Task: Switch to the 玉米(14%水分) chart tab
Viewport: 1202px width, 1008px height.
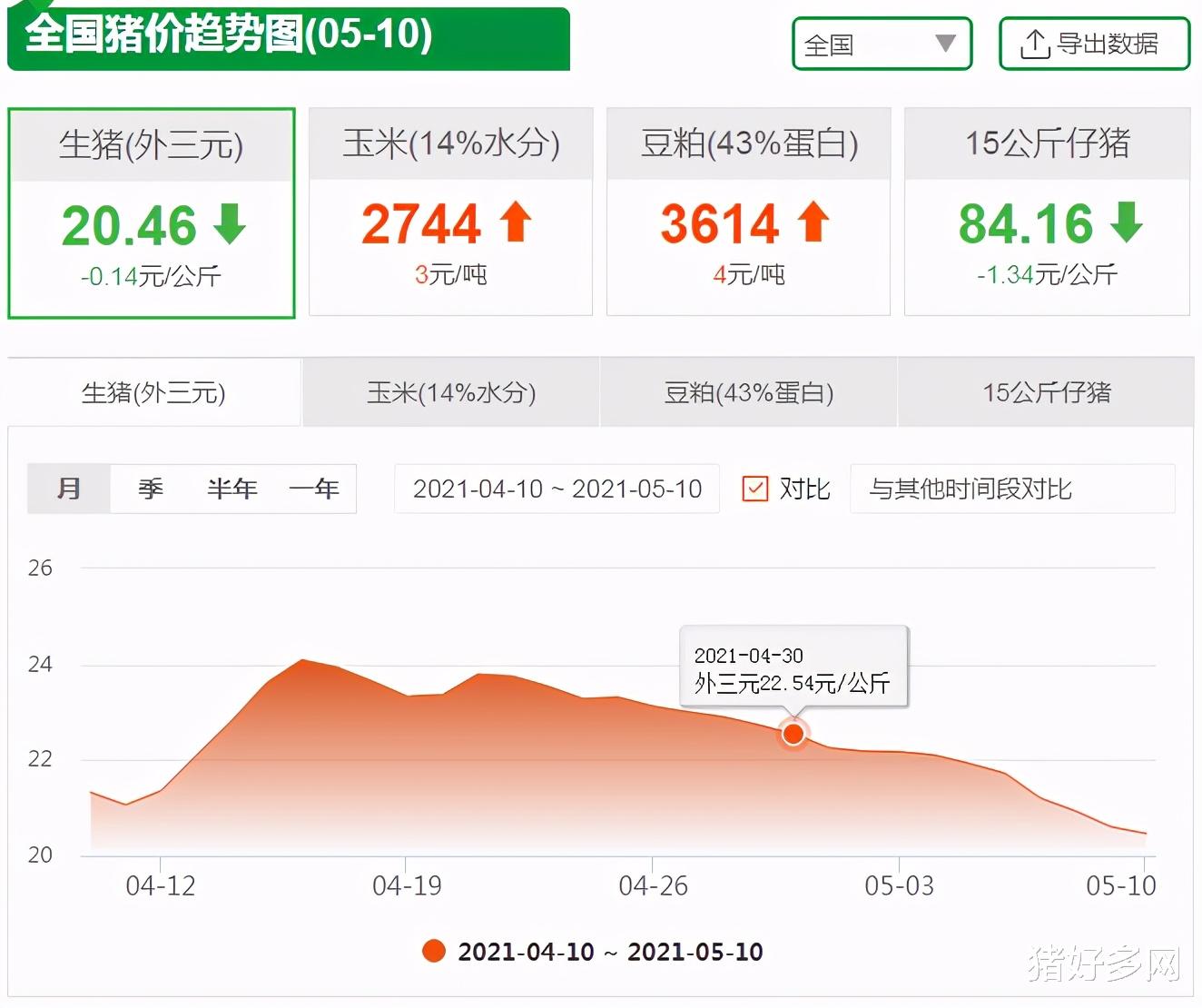Action: [x=451, y=392]
